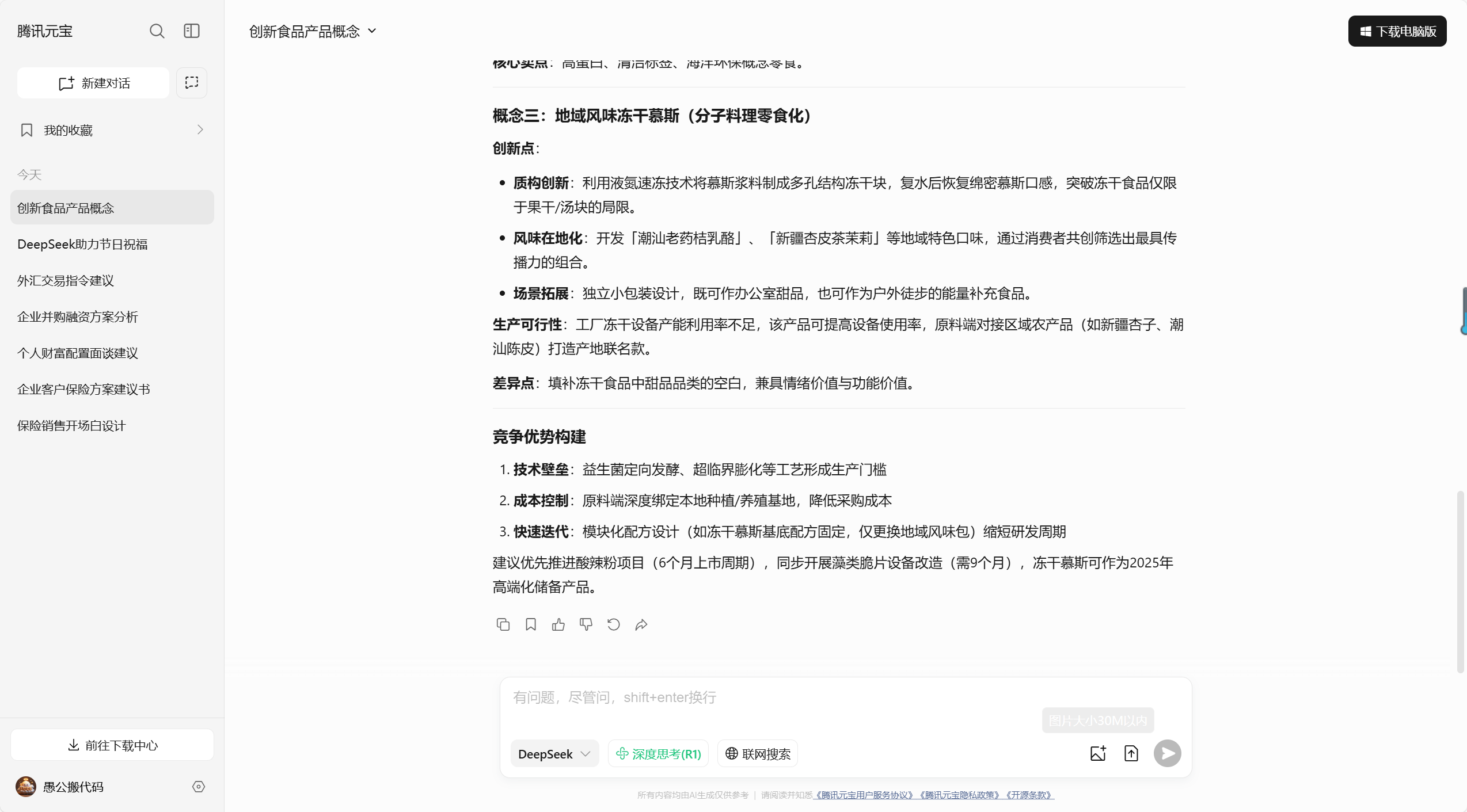Click the upload image icon in the input box
Screen dimensions: 1467x812
tap(1098, 753)
